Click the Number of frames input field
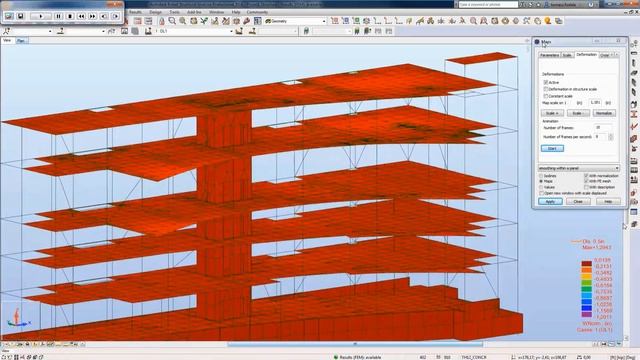 (603, 128)
